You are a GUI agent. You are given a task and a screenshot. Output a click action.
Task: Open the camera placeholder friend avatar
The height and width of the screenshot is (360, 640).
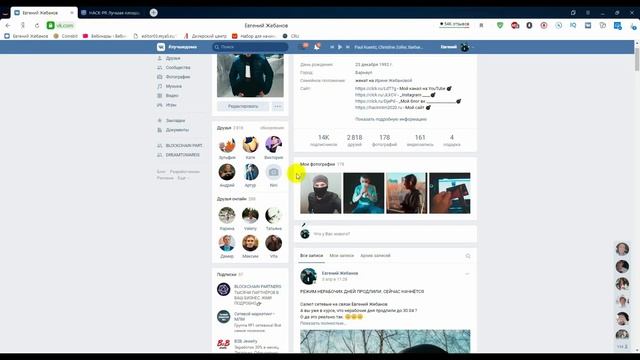click(273, 172)
